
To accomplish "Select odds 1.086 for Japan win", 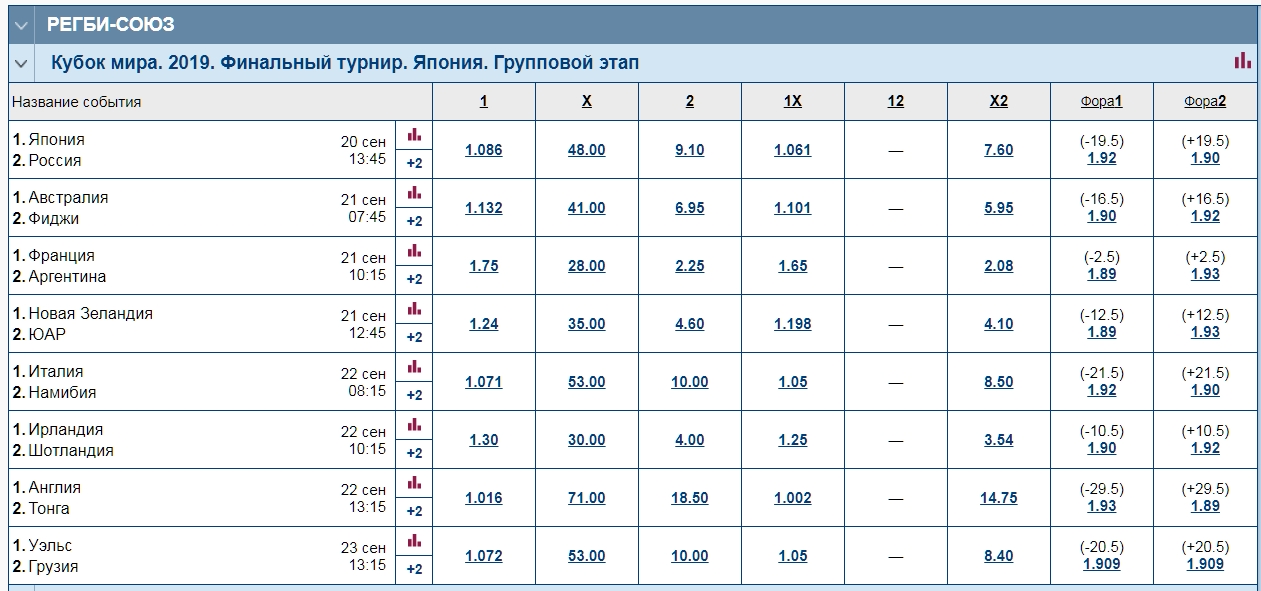I will click(484, 150).
